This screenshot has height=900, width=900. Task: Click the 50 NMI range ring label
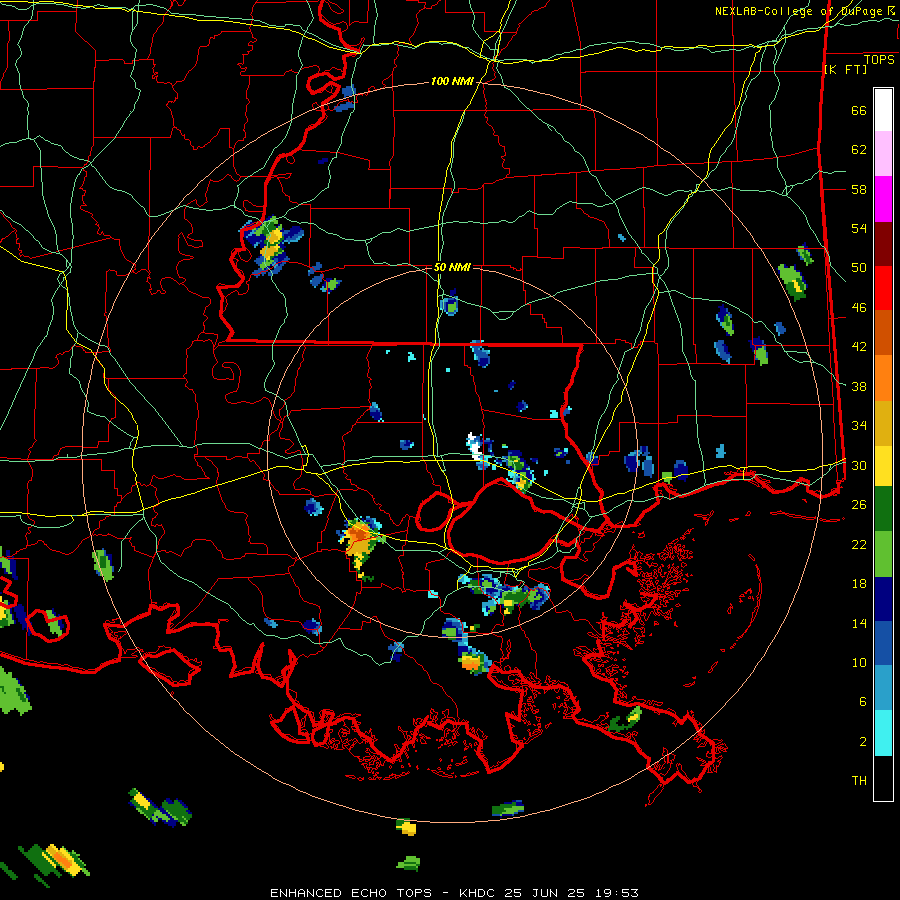tap(452, 267)
